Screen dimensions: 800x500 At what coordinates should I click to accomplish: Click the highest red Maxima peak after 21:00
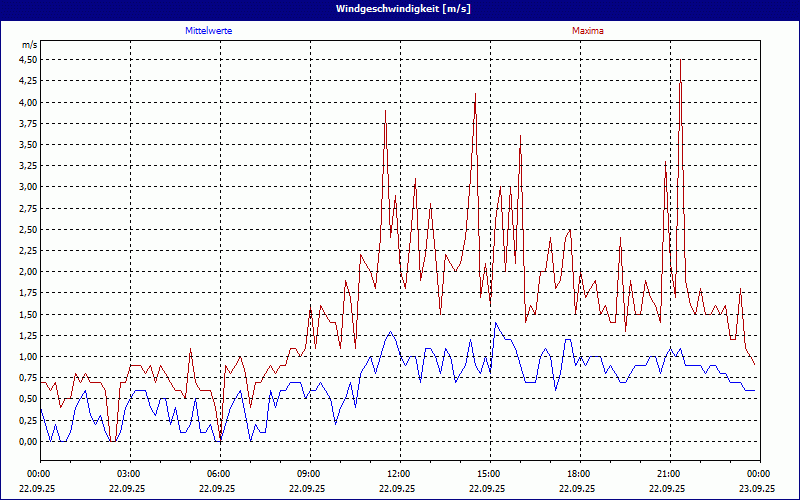coord(680,60)
